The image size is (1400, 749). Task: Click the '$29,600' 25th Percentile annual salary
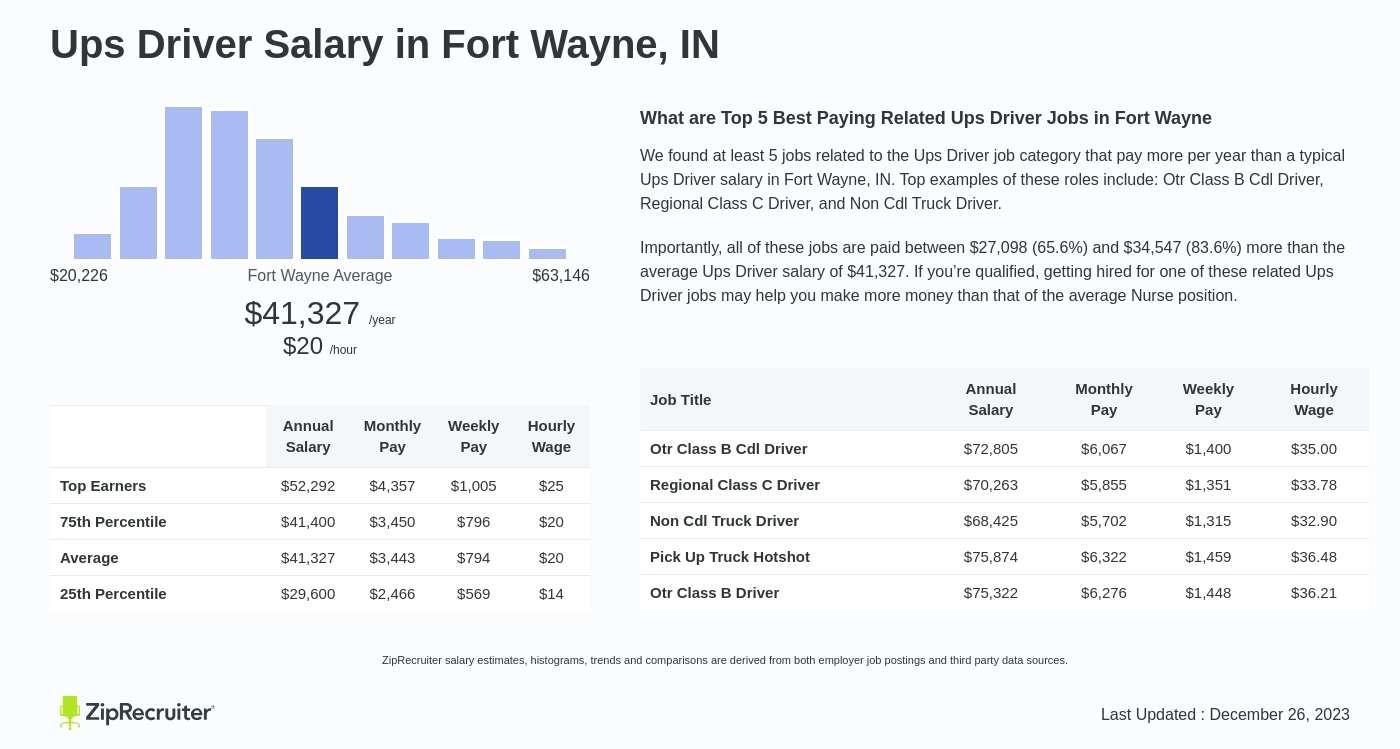pyautogui.click(x=308, y=593)
